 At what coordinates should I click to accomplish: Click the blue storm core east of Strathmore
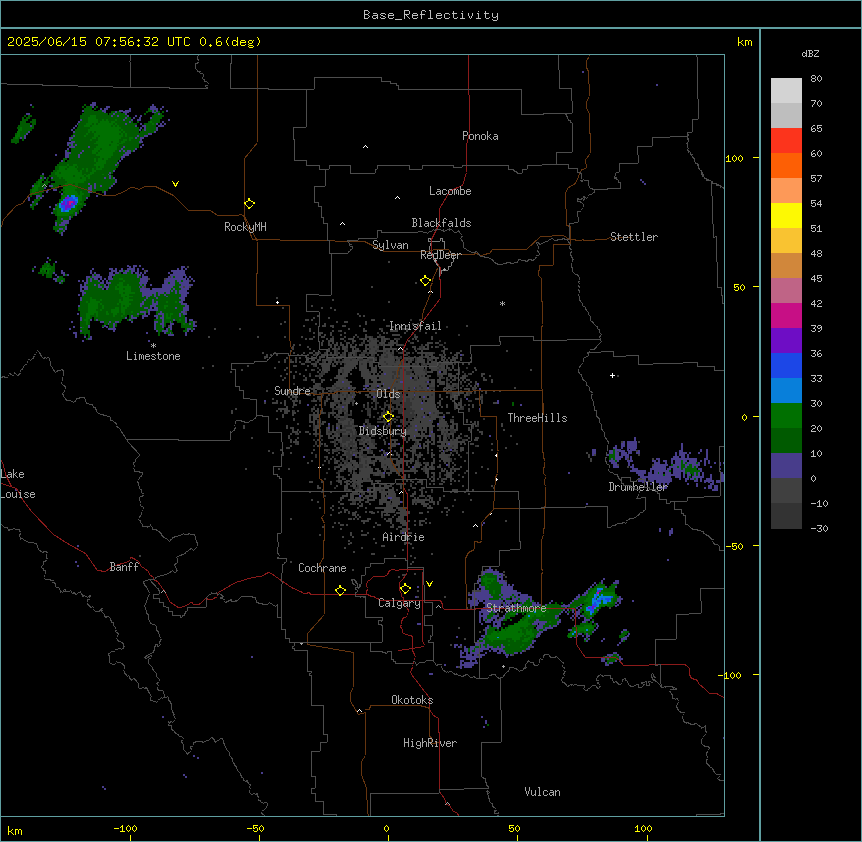click(599, 600)
